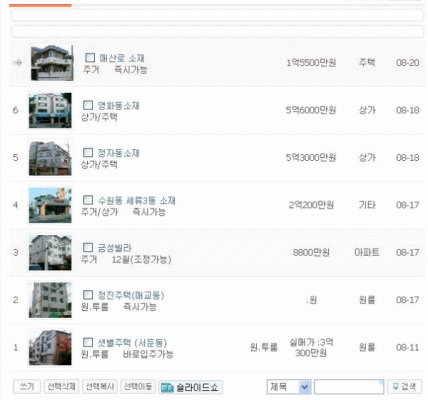Select price 5억3000만원
The height and width of the screenshot is (400, 428).
311,157
